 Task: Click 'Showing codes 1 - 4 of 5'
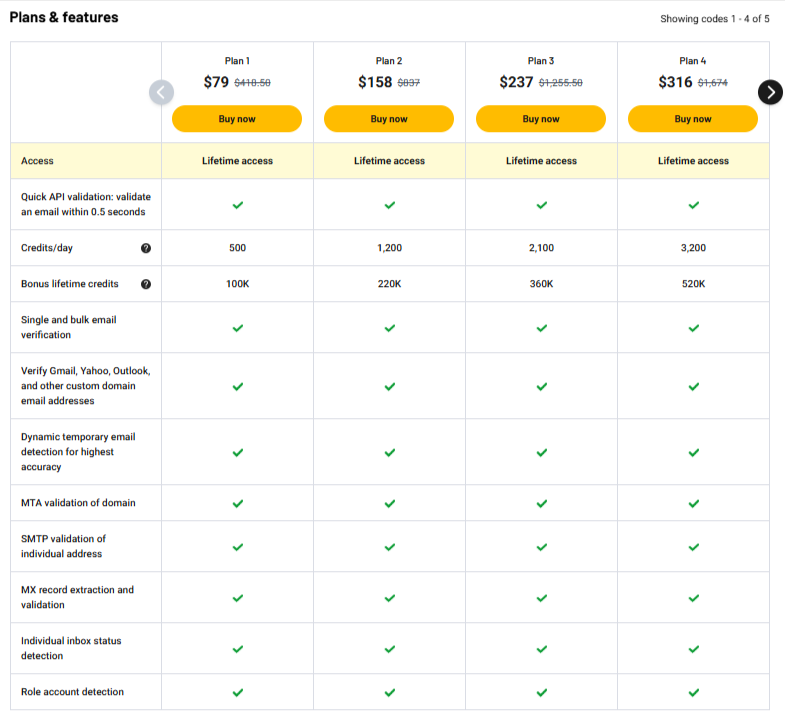pos(715,19)
